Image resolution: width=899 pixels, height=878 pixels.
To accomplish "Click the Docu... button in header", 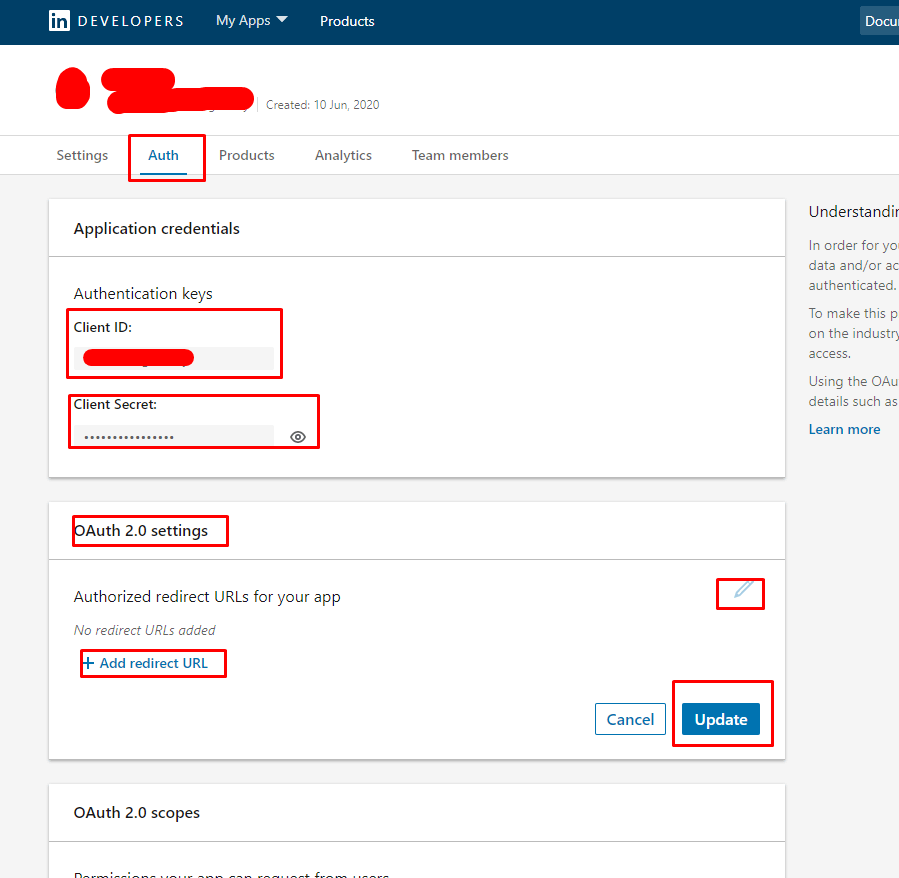I will [x=880, y=21].
